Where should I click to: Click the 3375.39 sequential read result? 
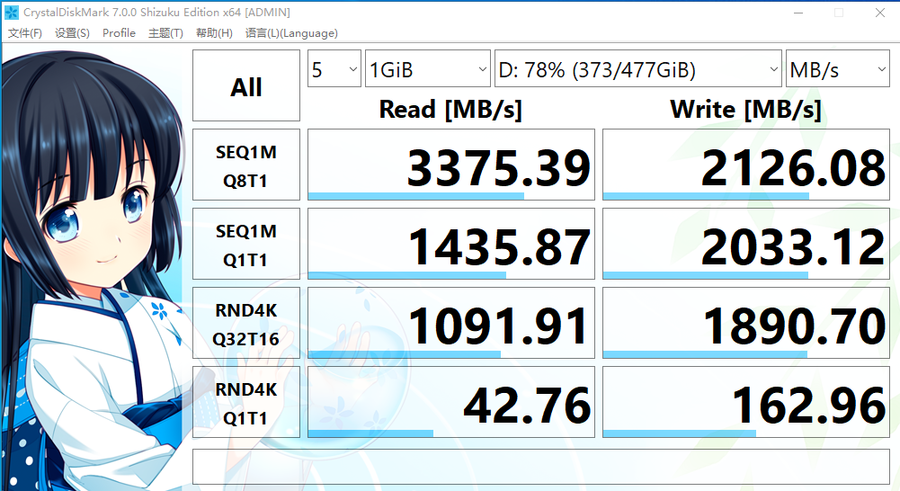450,166
